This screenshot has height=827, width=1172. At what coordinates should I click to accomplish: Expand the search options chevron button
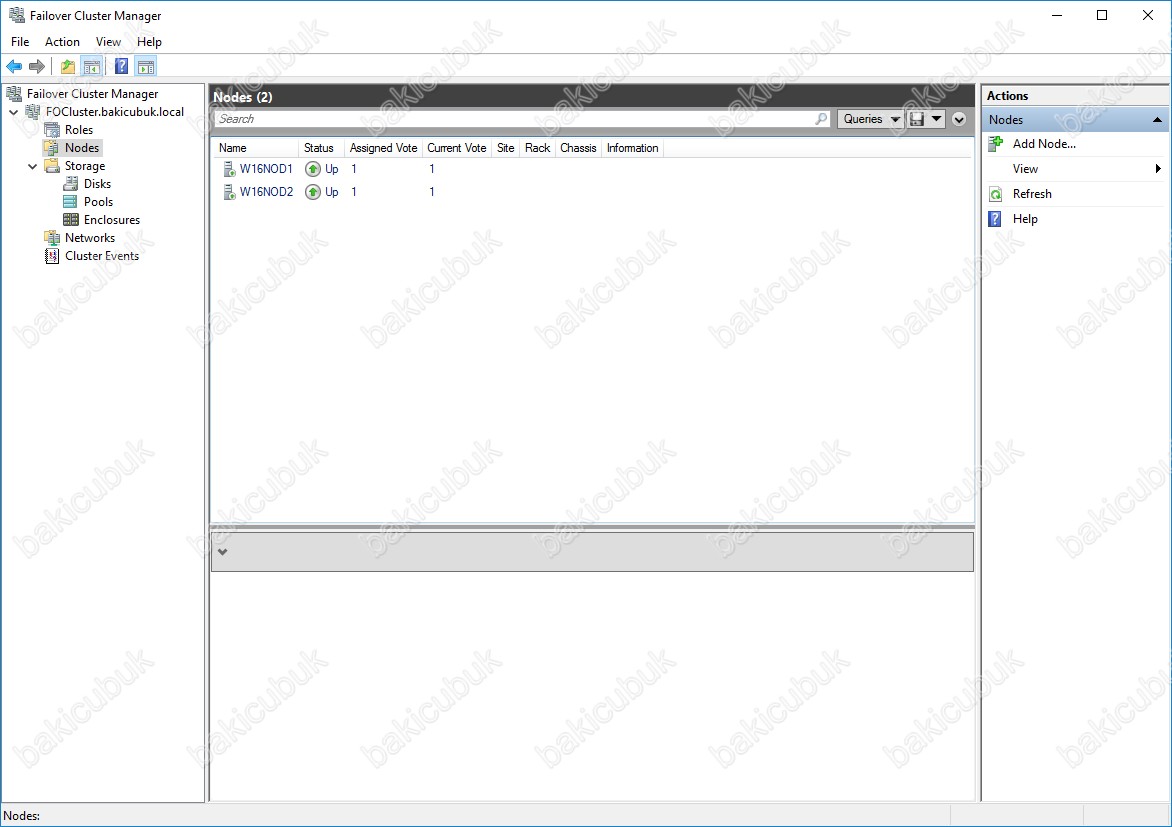(959, 120)
